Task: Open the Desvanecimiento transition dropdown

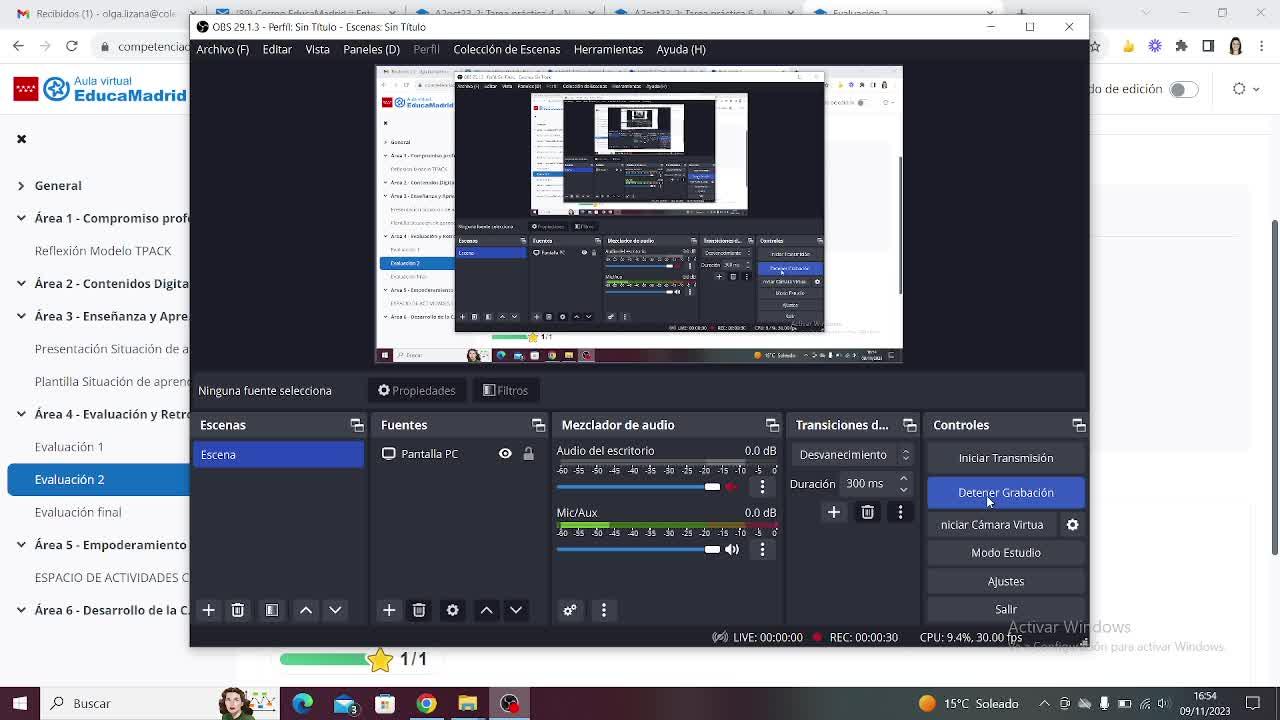Action: pyautogui.click(x=854, y=455)
